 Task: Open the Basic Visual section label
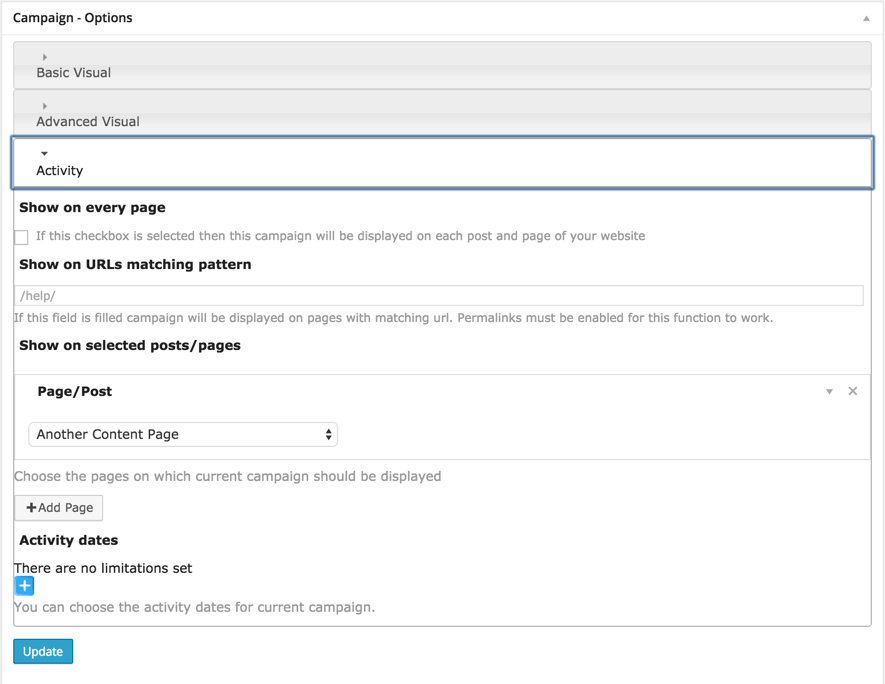(x=73, y=73)
